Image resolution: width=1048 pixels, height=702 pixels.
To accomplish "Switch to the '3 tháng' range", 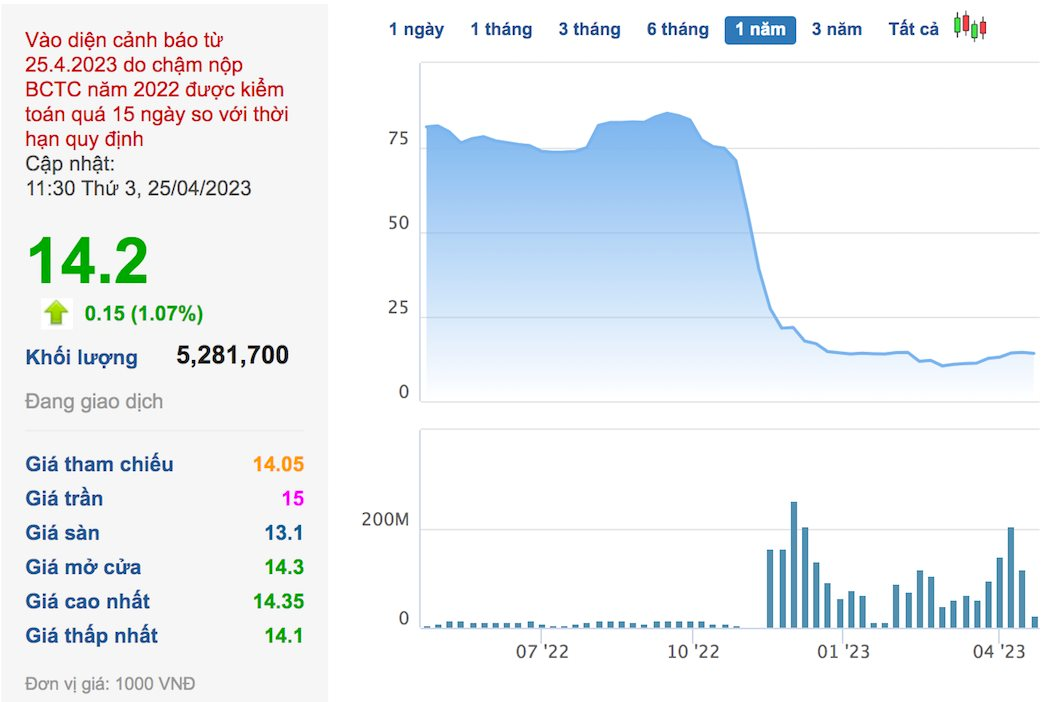I will tap(590, 29).
